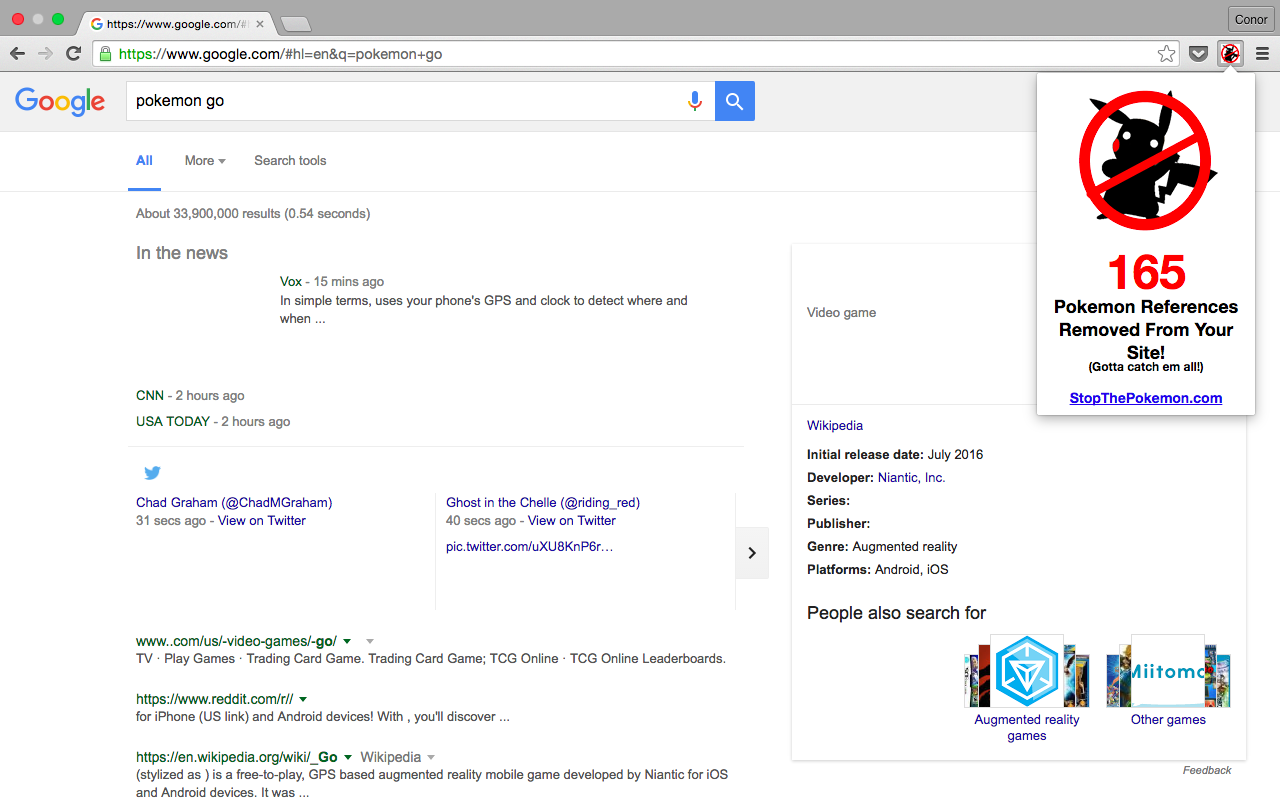
Task: Click the 'People also search for' heading
Action: pyautogui.click(x=897, y=613)
